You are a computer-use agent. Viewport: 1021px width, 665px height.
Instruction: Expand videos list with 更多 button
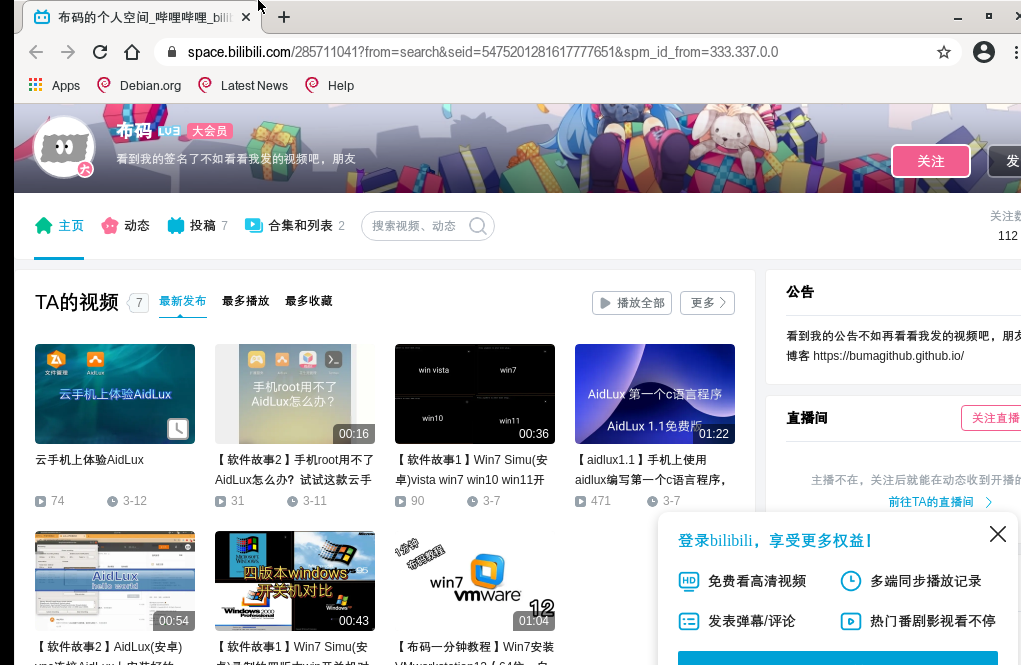tap(707, 303)
